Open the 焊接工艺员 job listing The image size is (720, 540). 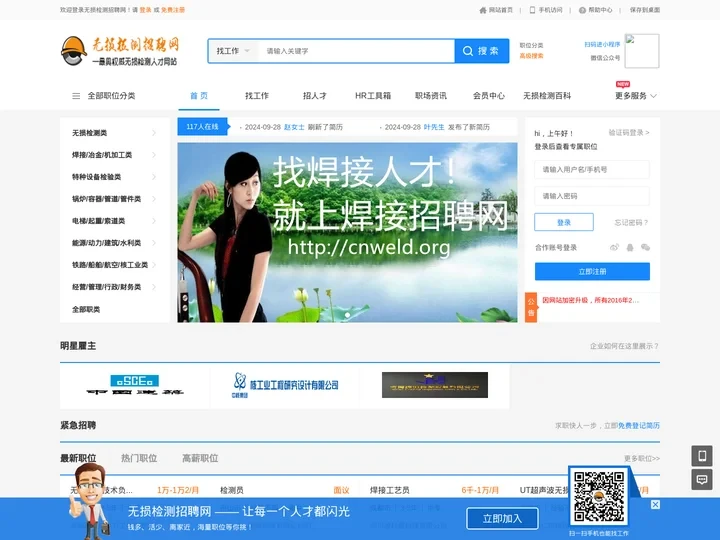coord(389,490)
